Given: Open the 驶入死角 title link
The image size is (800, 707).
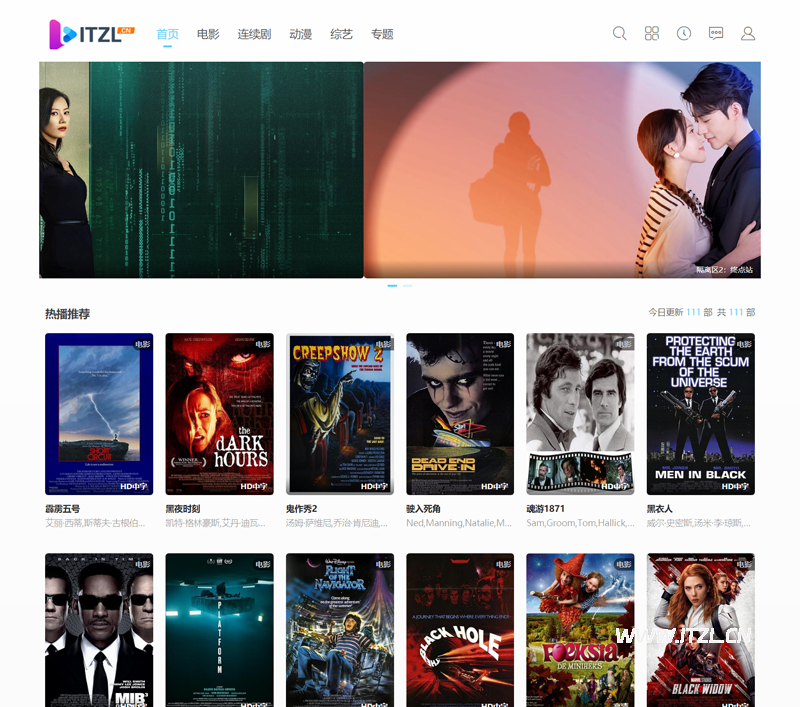Looking at the screenshot, I should (x=424, y=509).
